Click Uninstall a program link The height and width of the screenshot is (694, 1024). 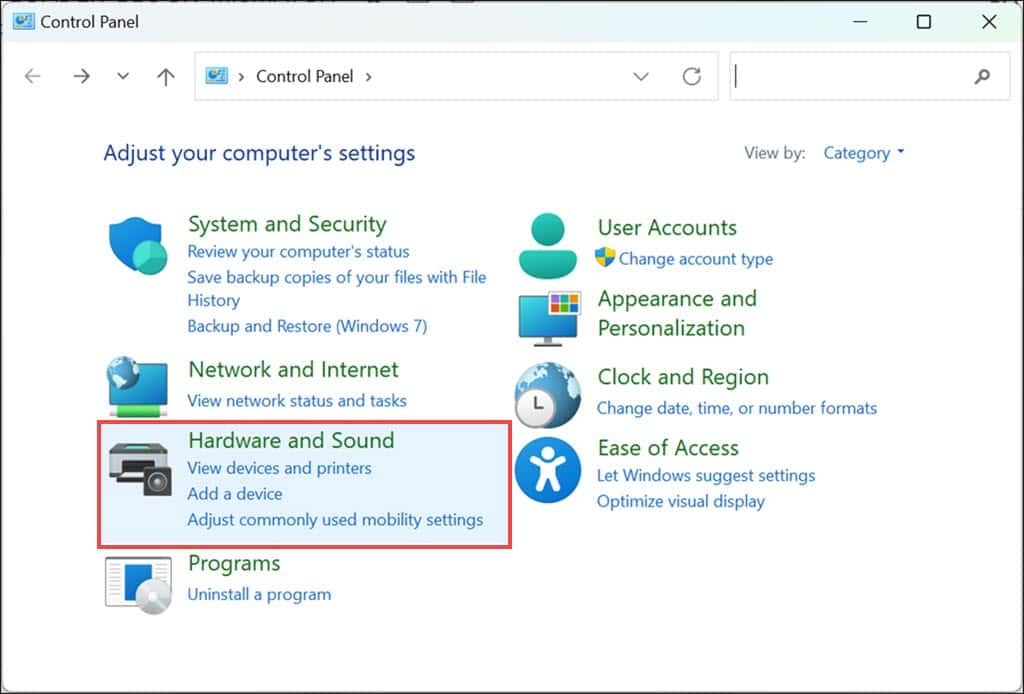click(259, 594)
